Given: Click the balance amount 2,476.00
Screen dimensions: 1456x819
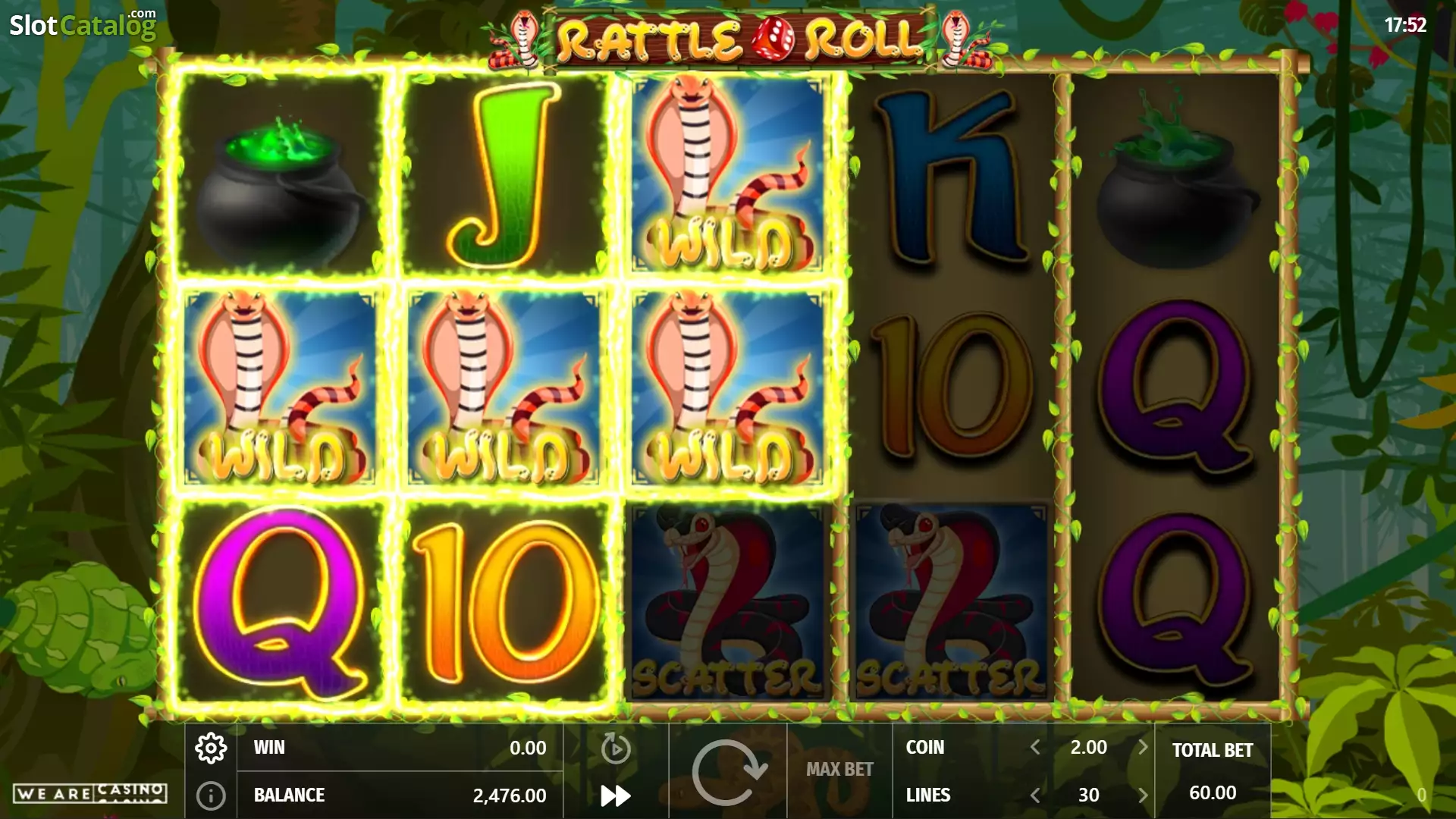Looking at the screenshot, I should pos(510,795).
